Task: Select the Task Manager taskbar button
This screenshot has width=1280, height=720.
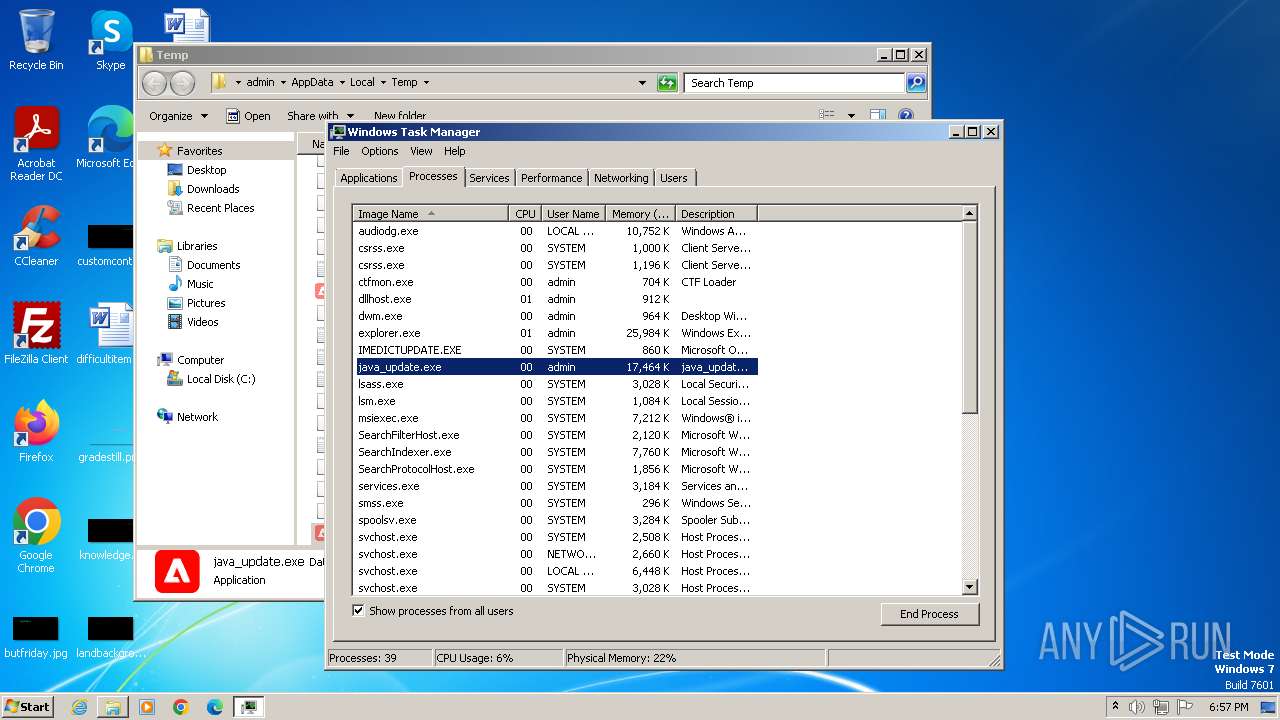Action: tap(249, 707)
